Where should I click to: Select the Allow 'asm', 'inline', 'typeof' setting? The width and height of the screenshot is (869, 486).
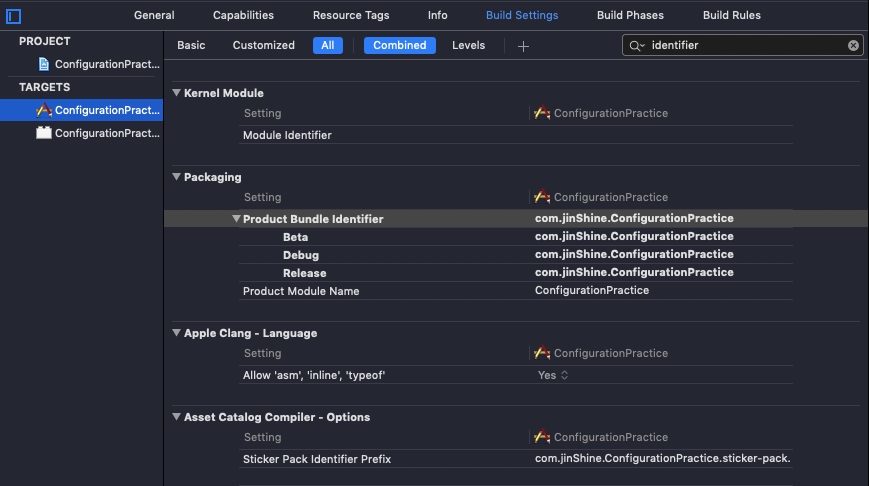[314, 375]
